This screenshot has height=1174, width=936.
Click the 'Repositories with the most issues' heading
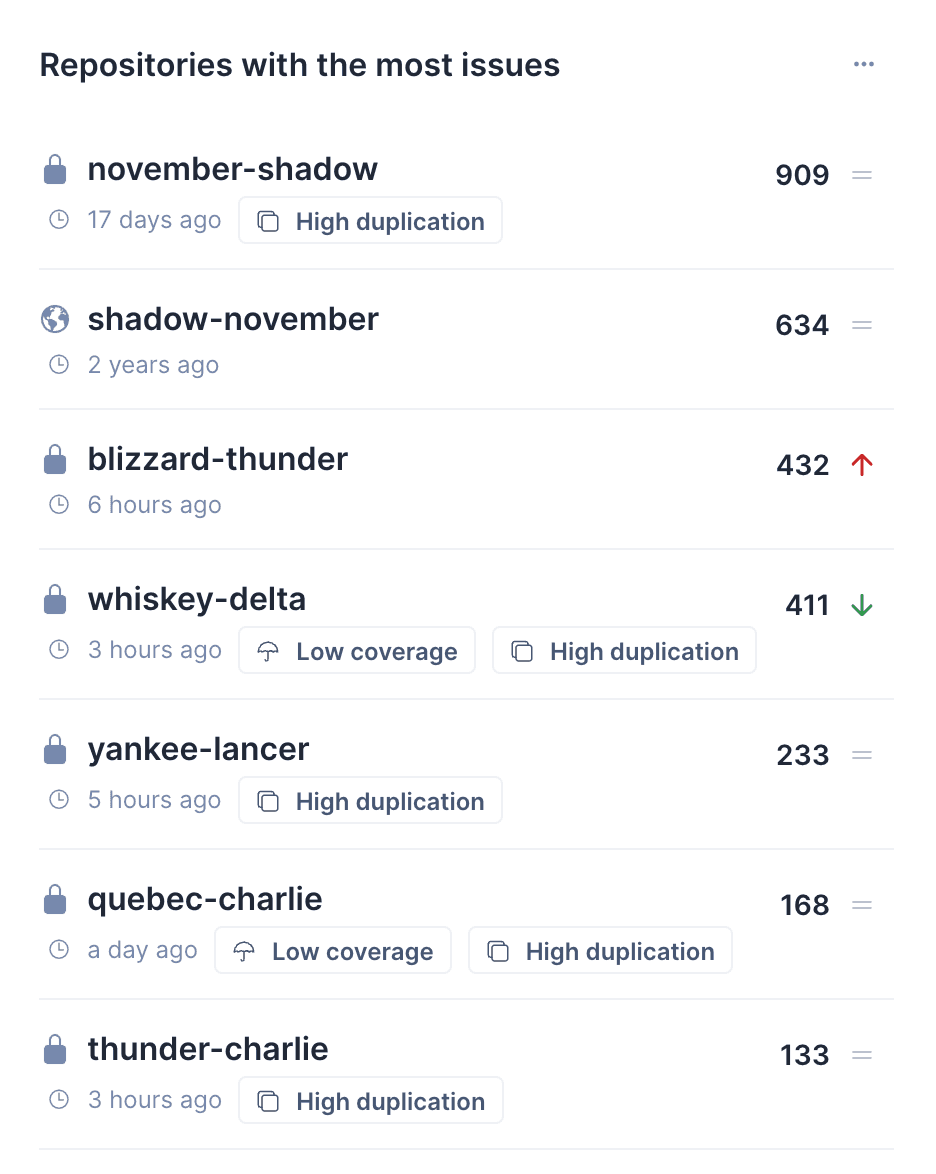tap(299, 64)
